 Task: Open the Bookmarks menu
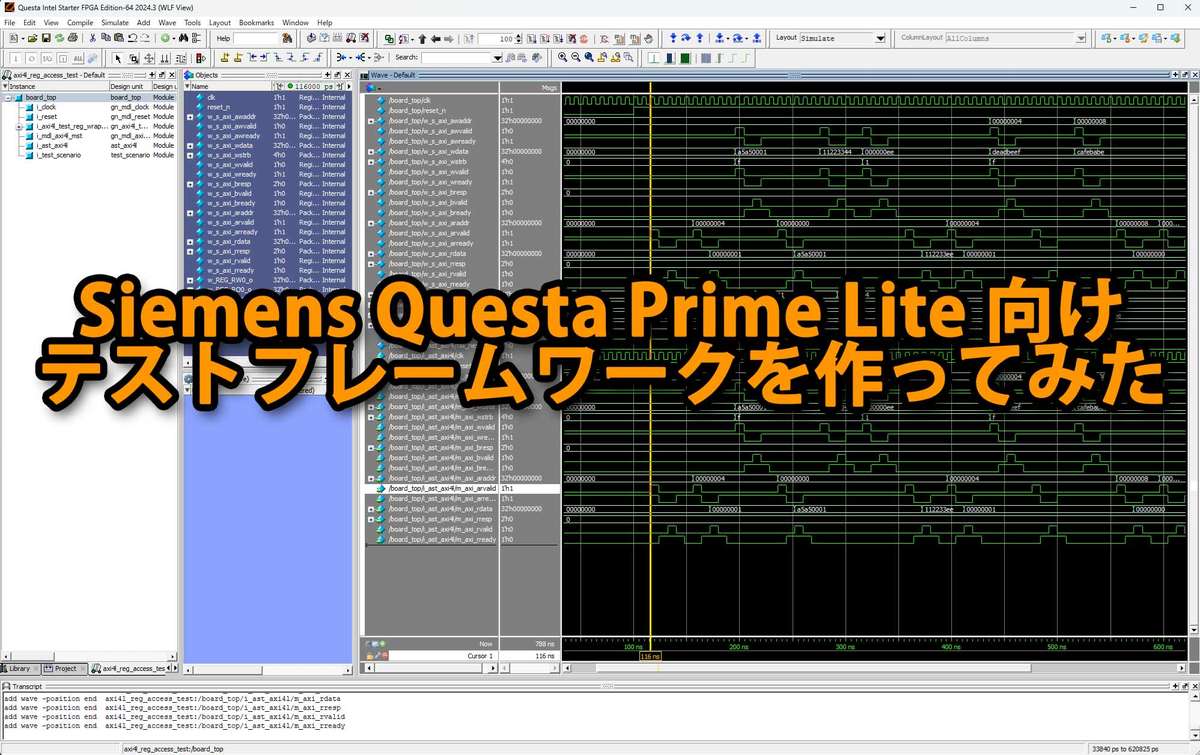[256, 22]
